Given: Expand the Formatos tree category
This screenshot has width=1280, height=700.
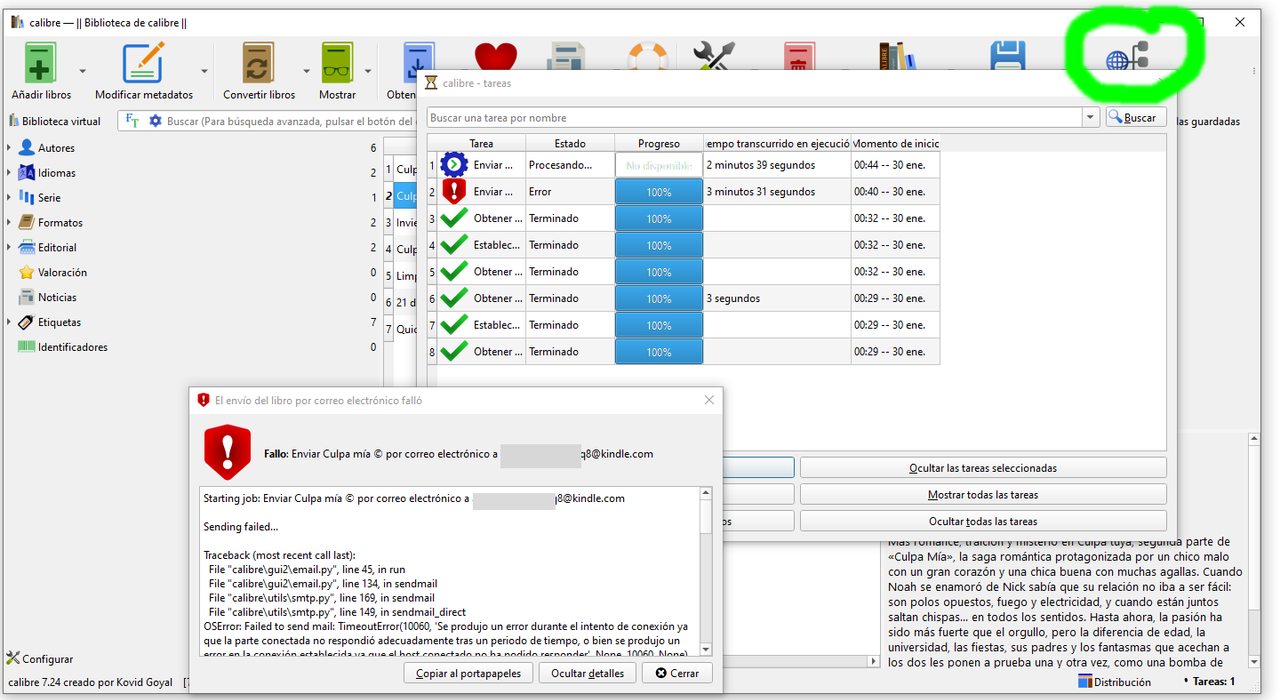Looking at the screenshot, I should pyautogui.click(x=10, y=223).
